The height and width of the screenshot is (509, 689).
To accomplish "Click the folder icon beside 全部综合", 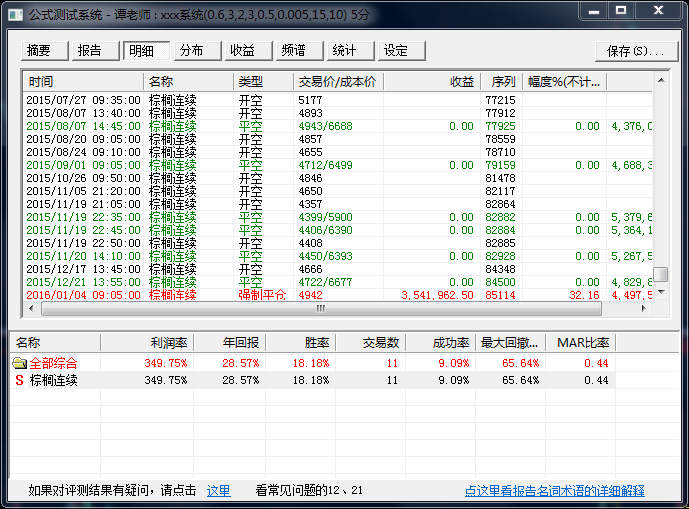I will coord(19,363).
